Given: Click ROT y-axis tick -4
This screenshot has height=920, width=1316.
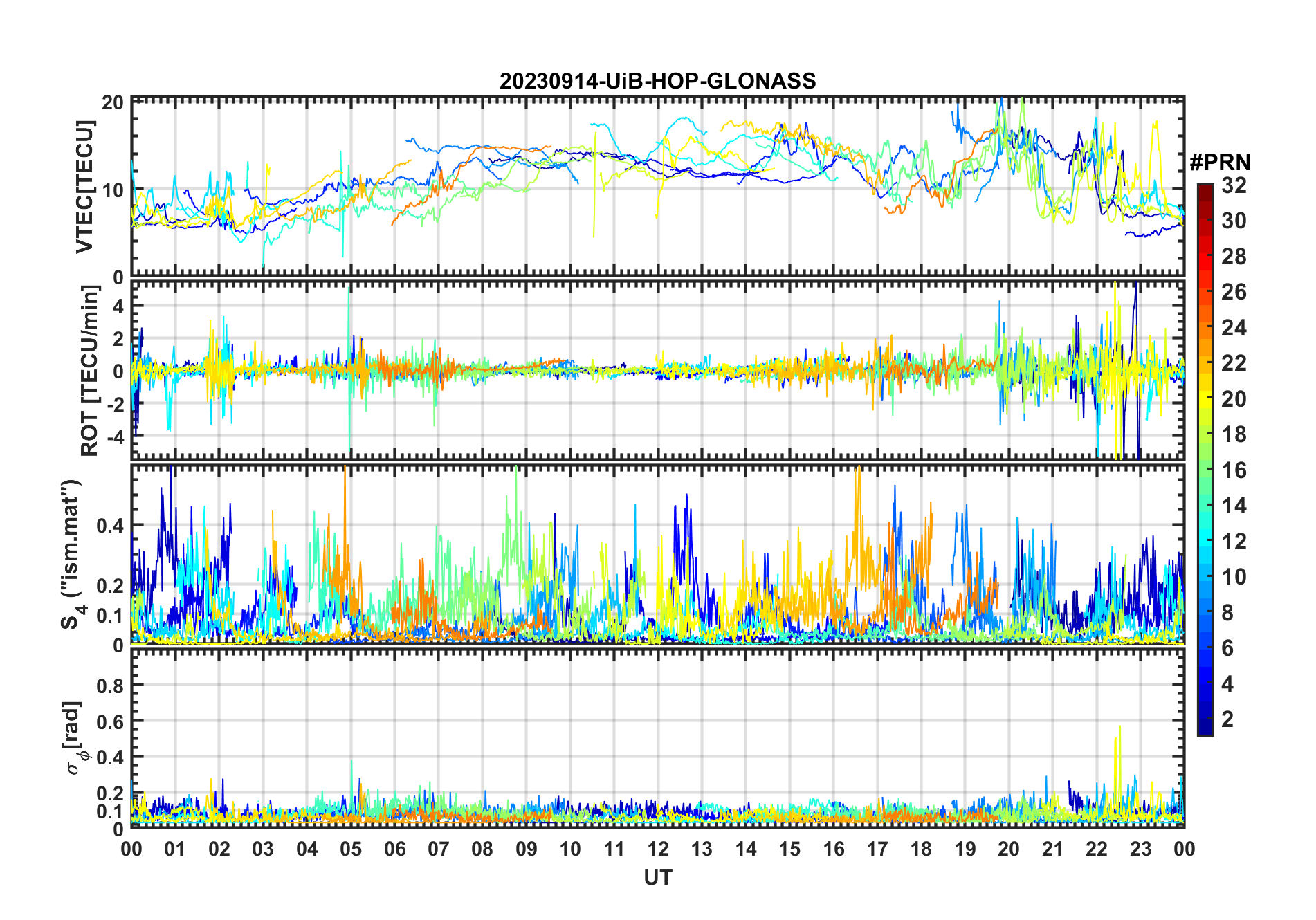Looking at the screenshot, I should tap(114, 437).
